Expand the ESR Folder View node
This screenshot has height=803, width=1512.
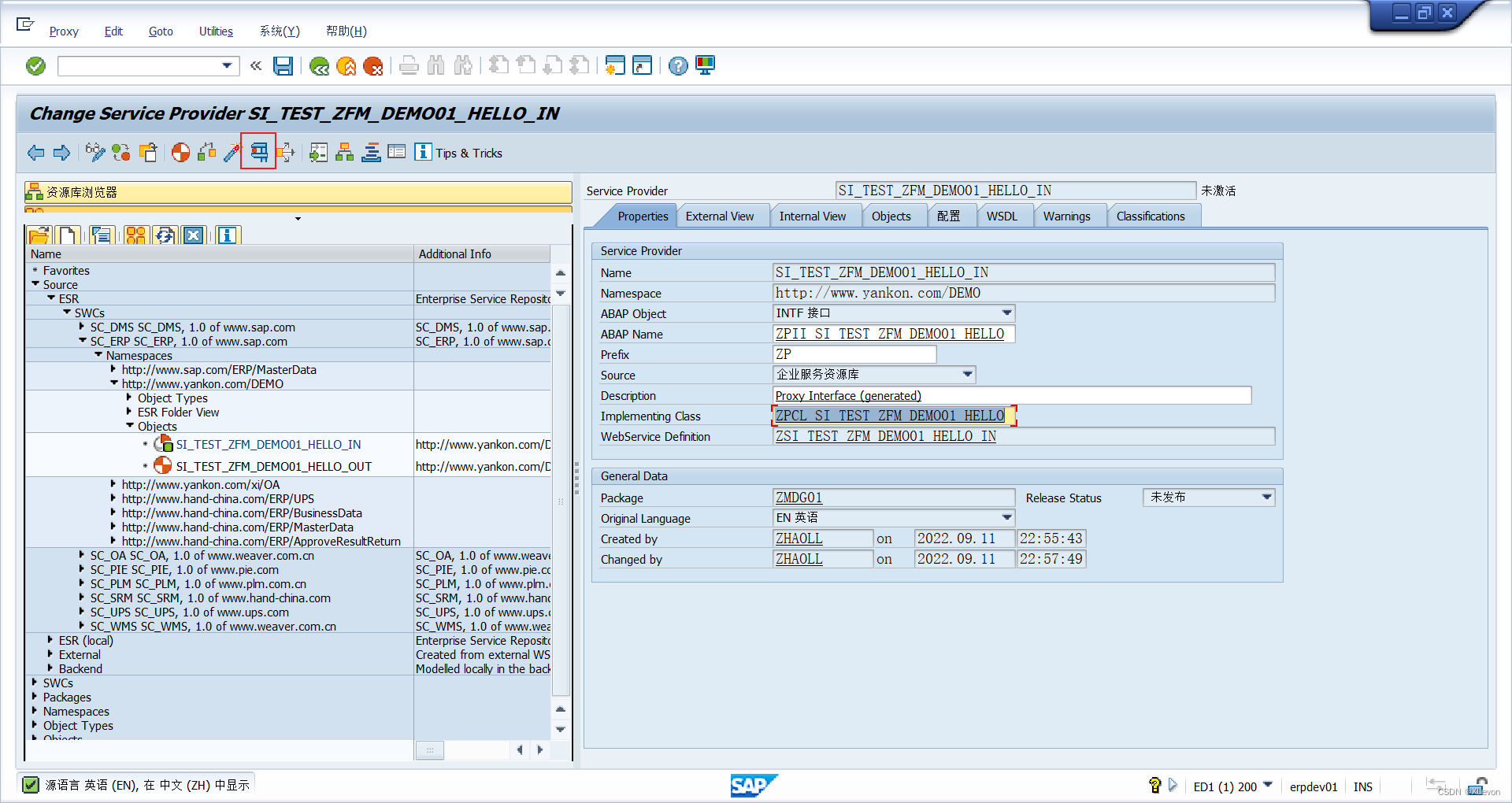pyautogui.click(x=129, y=412)
